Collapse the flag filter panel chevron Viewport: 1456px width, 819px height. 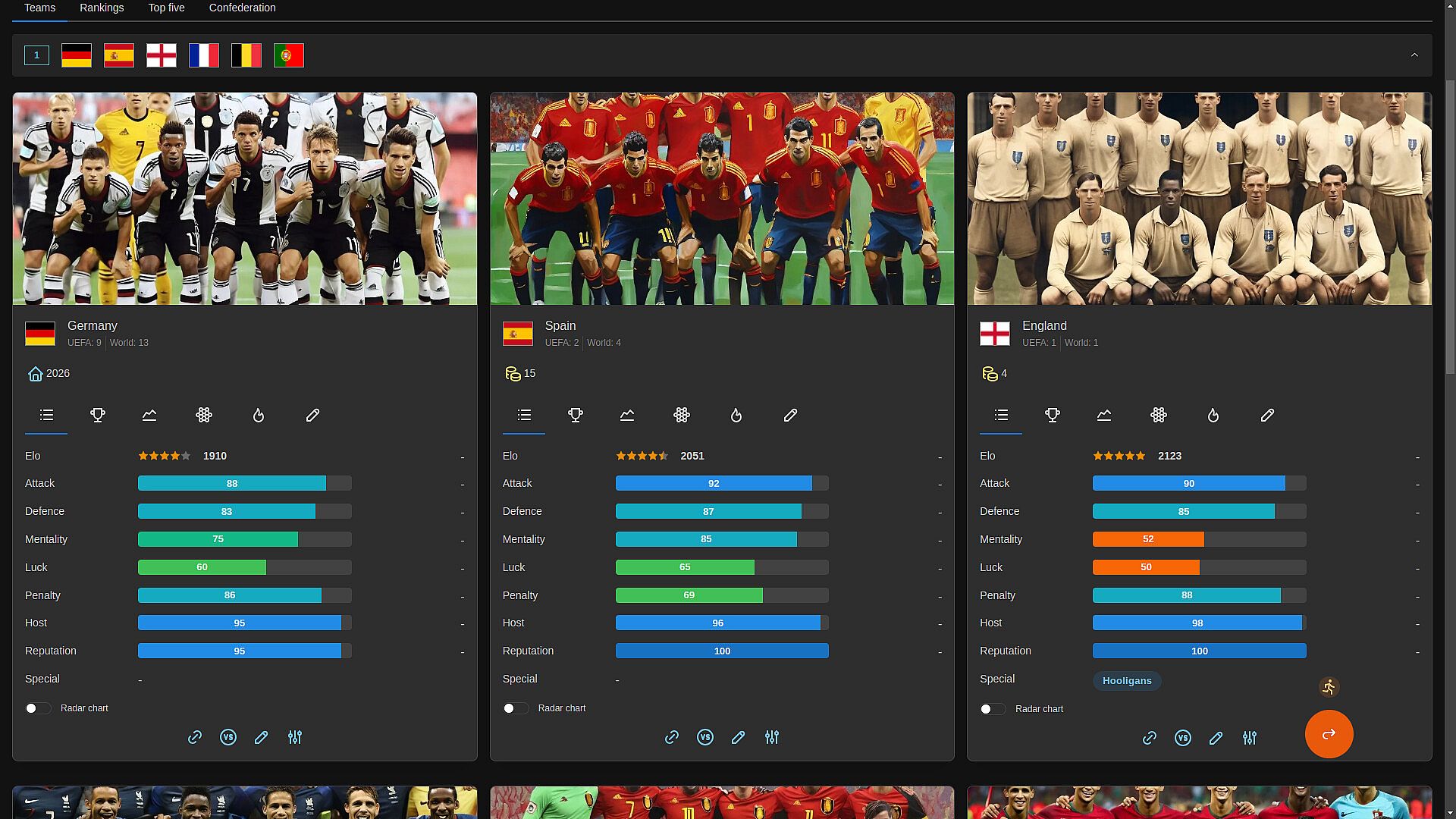1414,55
